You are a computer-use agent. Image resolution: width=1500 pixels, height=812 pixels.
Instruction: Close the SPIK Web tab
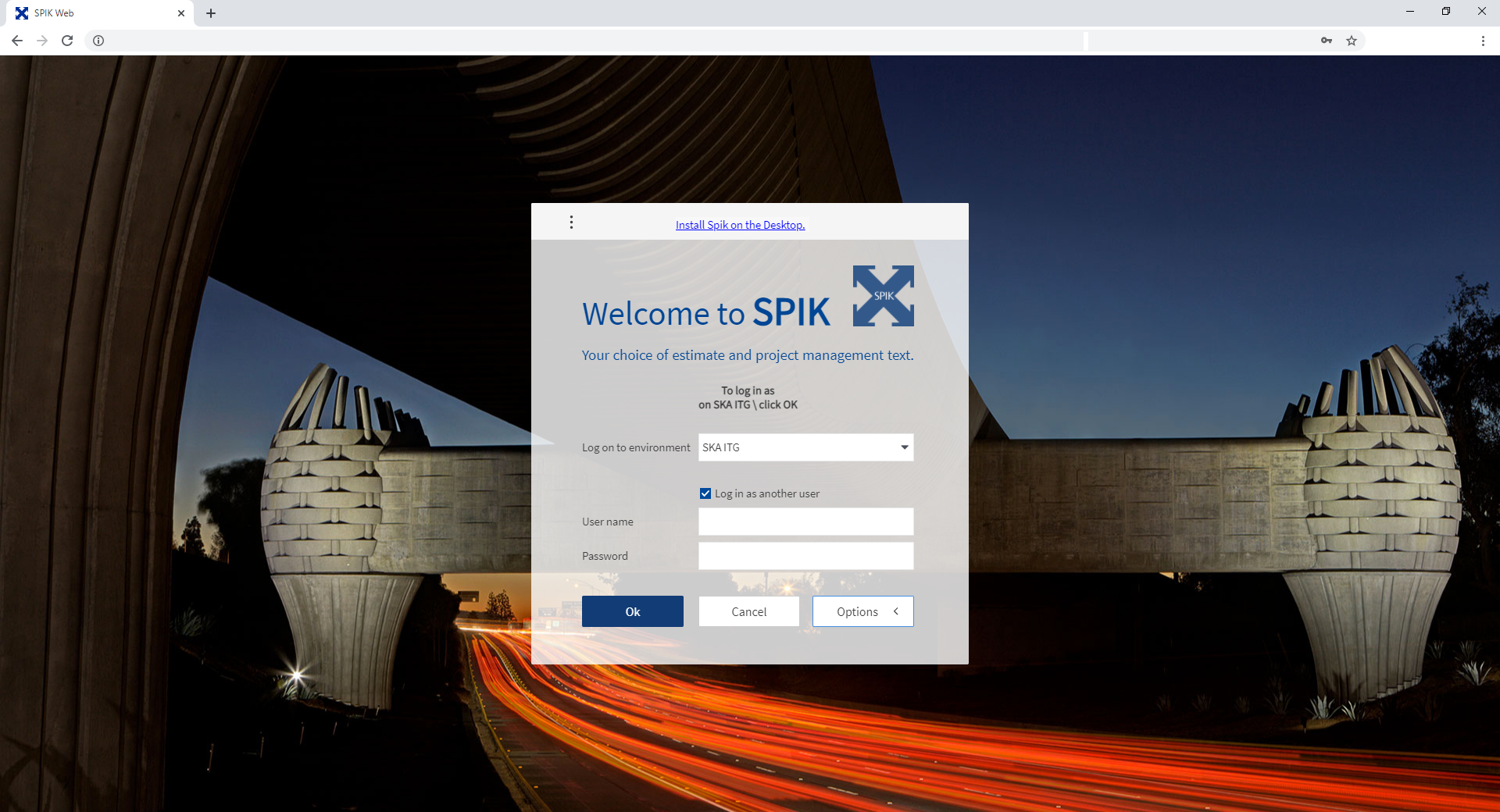[181, 13]
